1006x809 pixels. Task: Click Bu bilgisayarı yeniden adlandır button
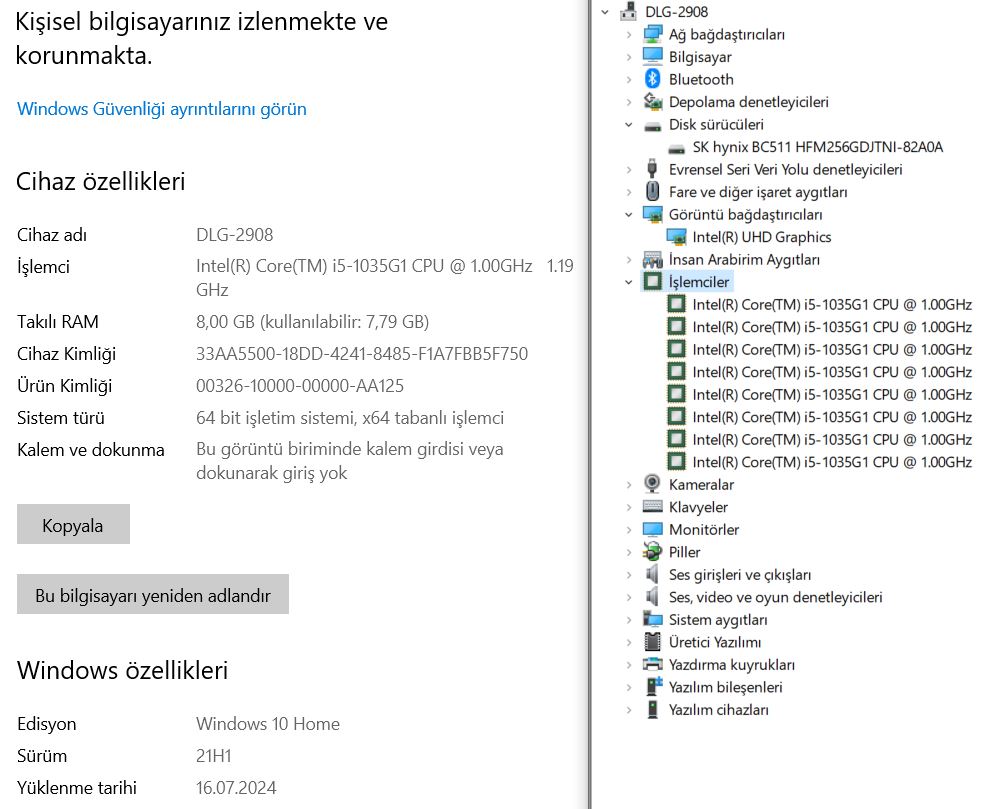(x=153, y=594)
